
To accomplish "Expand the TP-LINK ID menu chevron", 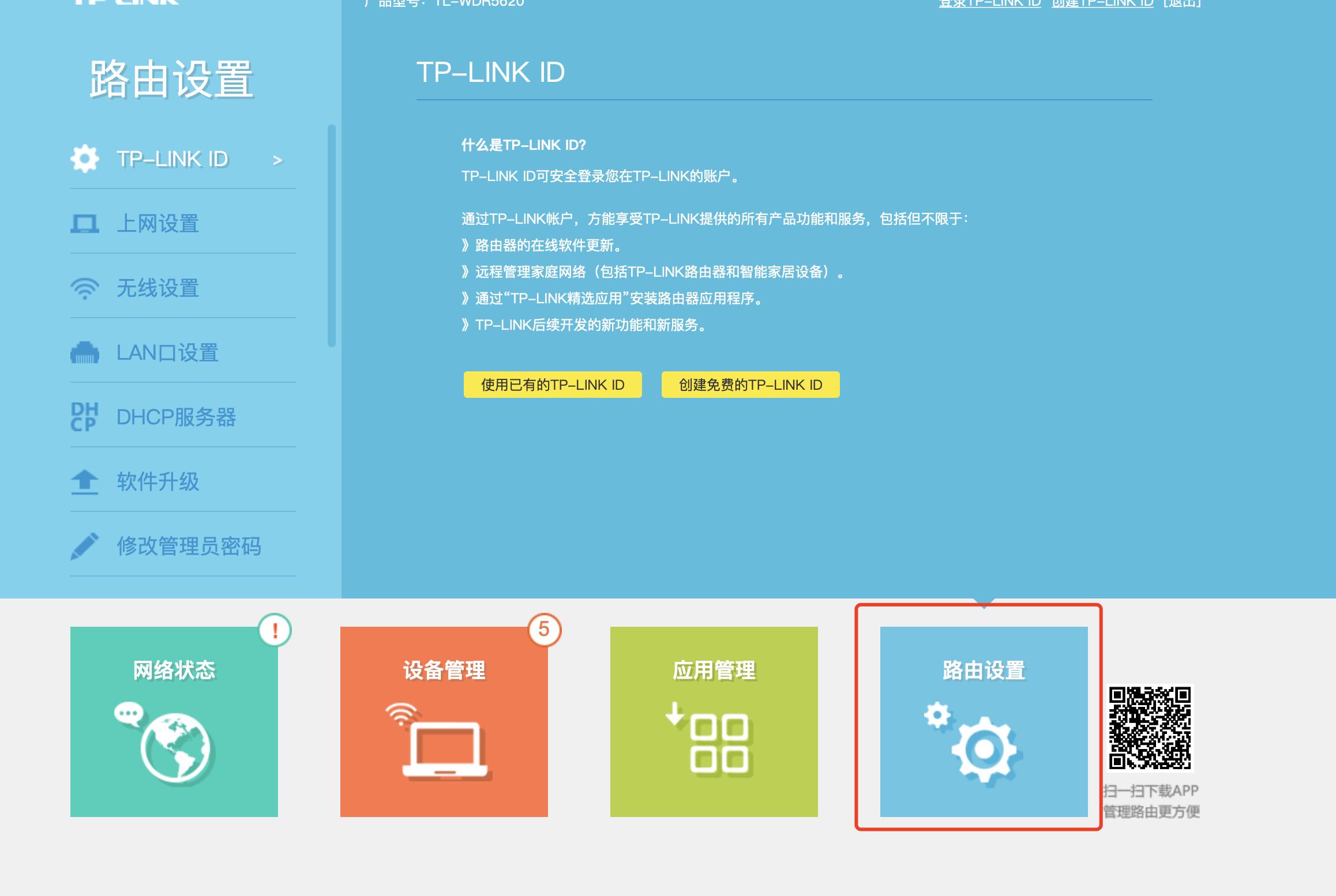I will pos(279,160).
